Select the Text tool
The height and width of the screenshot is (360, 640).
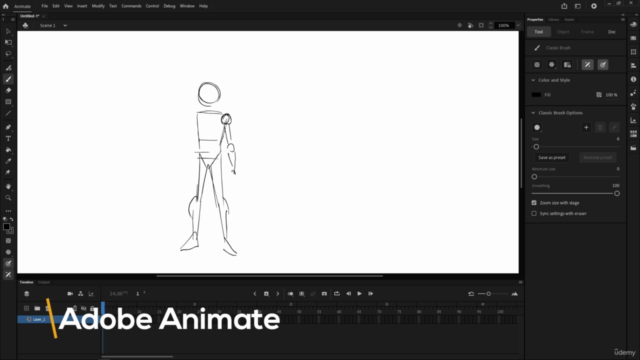click(8, 139)
